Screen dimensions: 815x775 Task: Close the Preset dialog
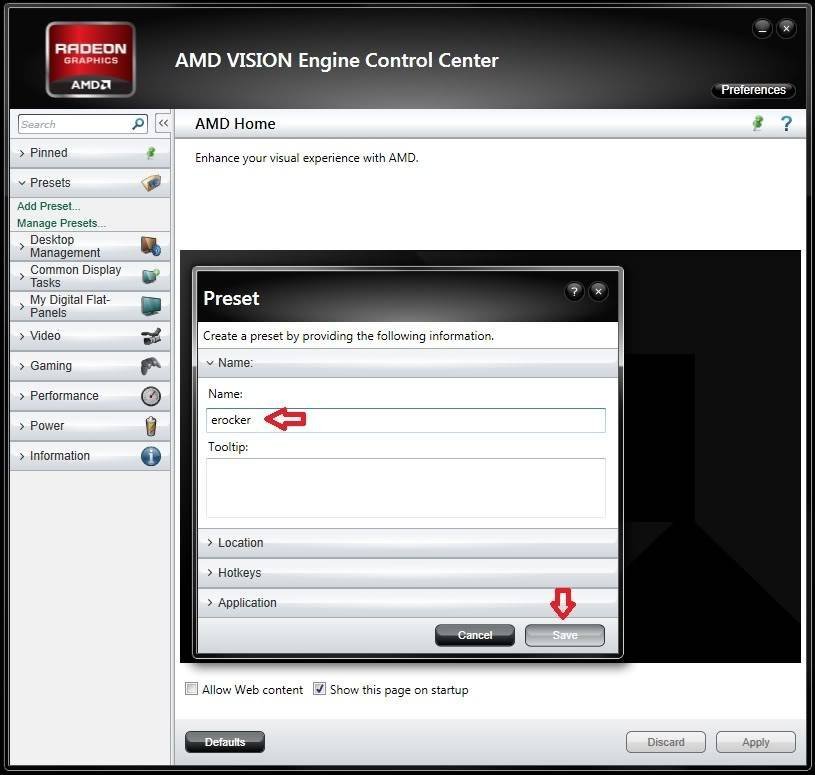tap(598, 292)
